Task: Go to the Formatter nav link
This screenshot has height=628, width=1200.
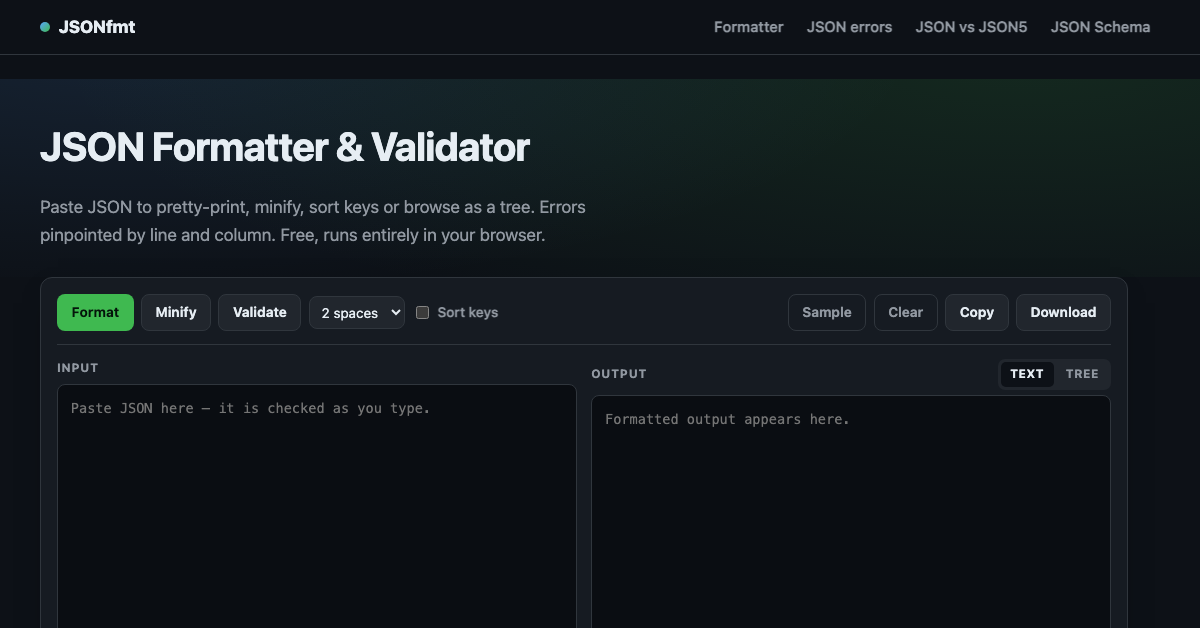Action: click(748, 27)
